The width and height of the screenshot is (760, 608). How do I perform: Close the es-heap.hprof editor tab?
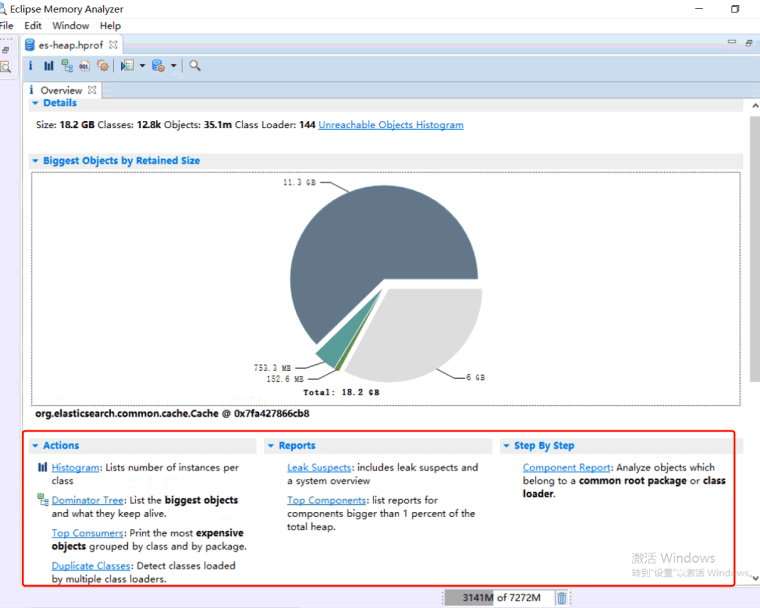click(113, 45)
